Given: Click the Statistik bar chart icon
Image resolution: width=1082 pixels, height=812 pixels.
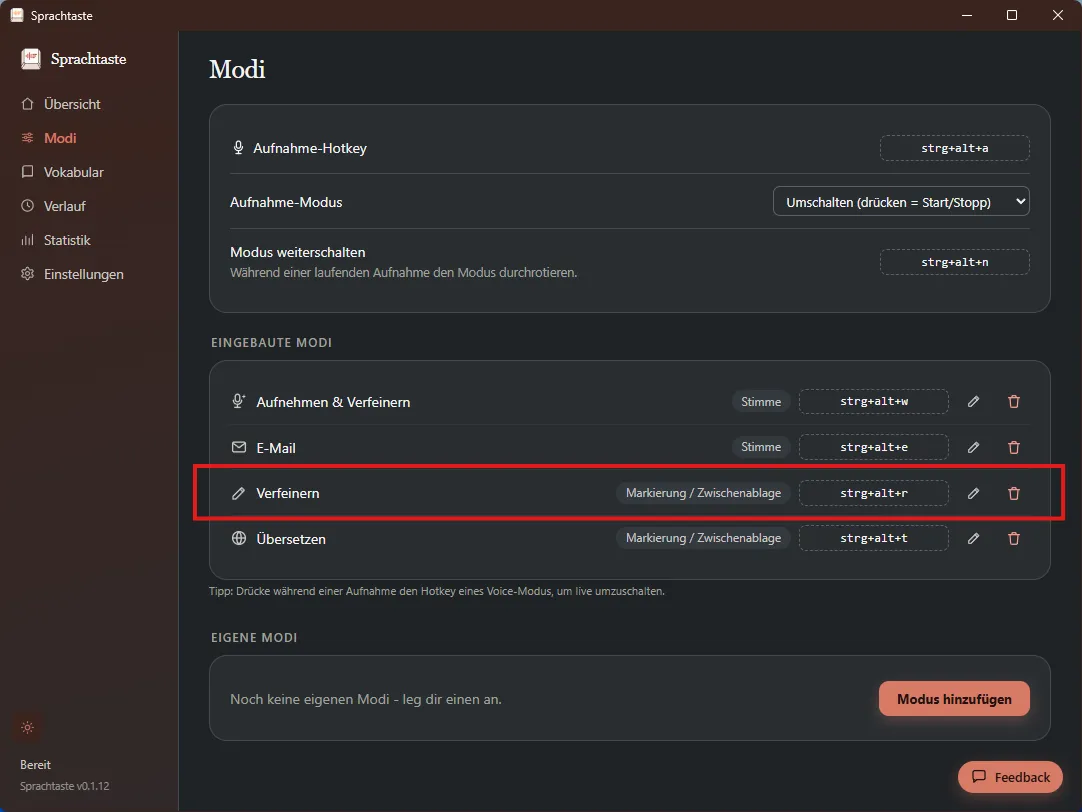Looking at the screenshot, I should tap(28, 240).
